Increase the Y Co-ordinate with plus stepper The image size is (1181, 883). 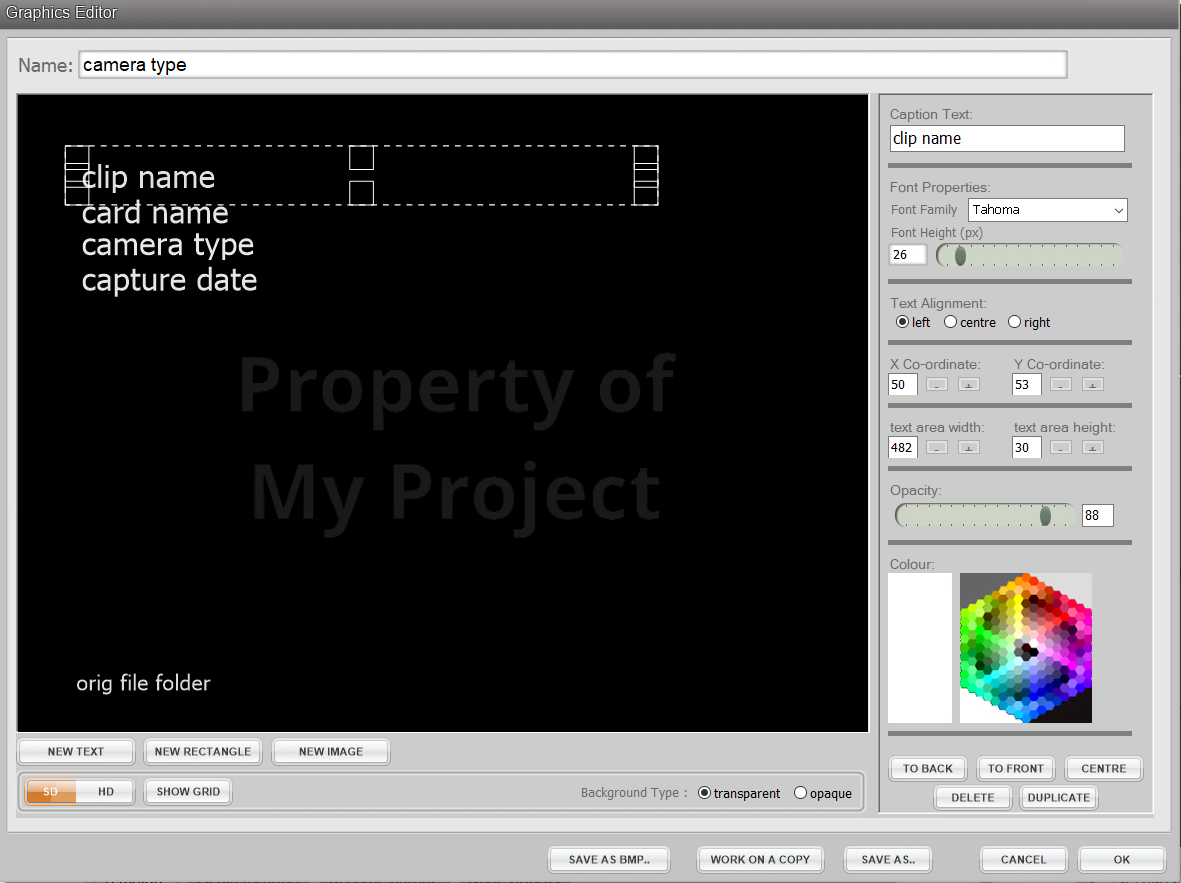[x=1093, y=385]
